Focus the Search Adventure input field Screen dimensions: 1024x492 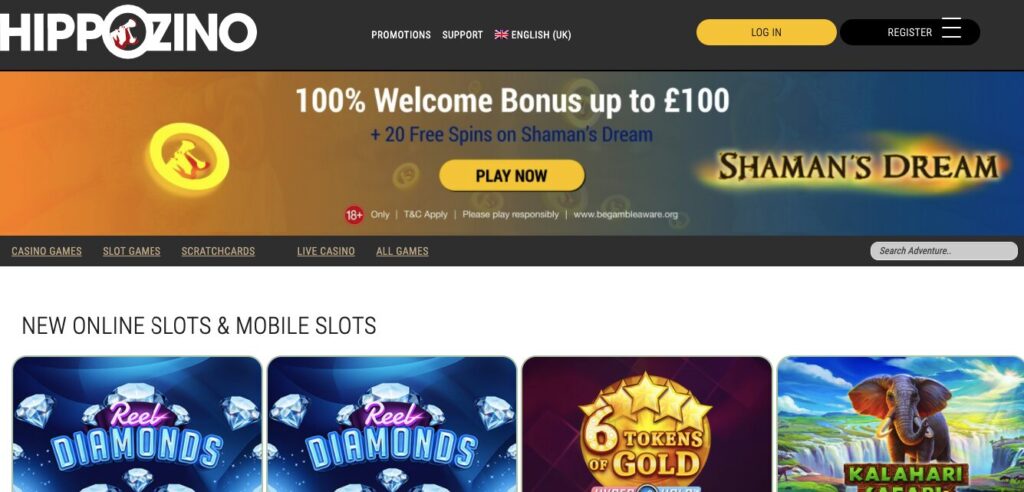(x=944, y=251)
